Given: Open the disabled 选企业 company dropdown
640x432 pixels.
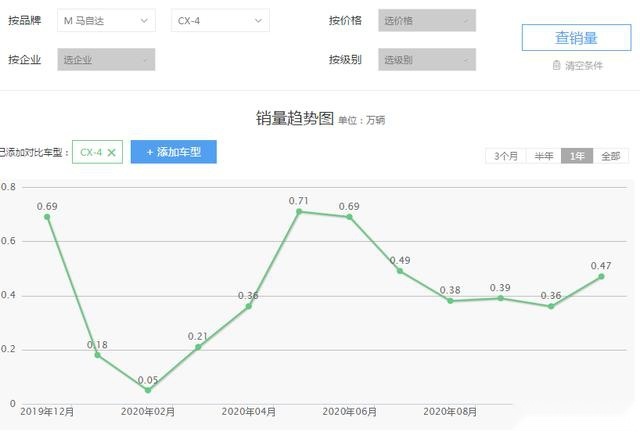Looking at the screenshot, I should [x=106, y=60].
